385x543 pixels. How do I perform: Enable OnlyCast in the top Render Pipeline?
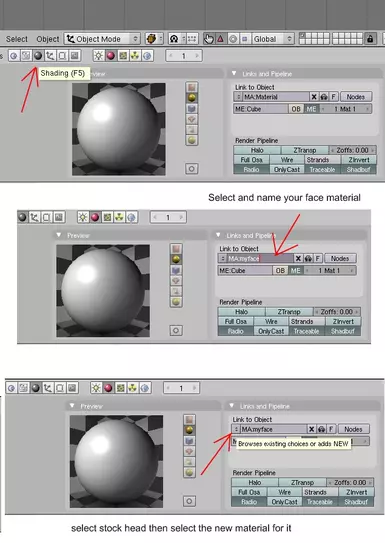click(287, 170)
